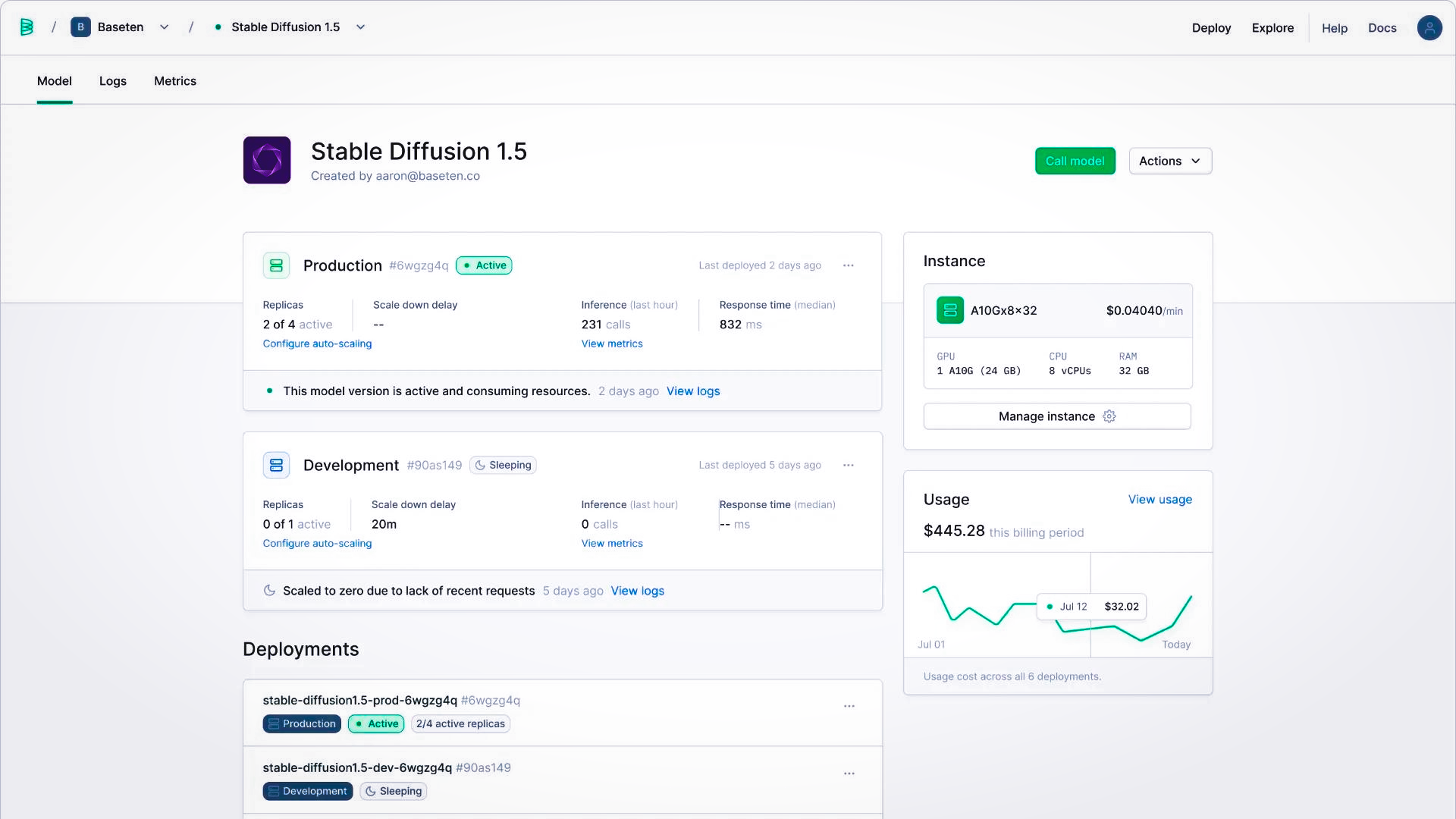The height and width of the screenshot is (819, 1456).
Task: Configure auto-scaling for Development
Action: point(317,543)
